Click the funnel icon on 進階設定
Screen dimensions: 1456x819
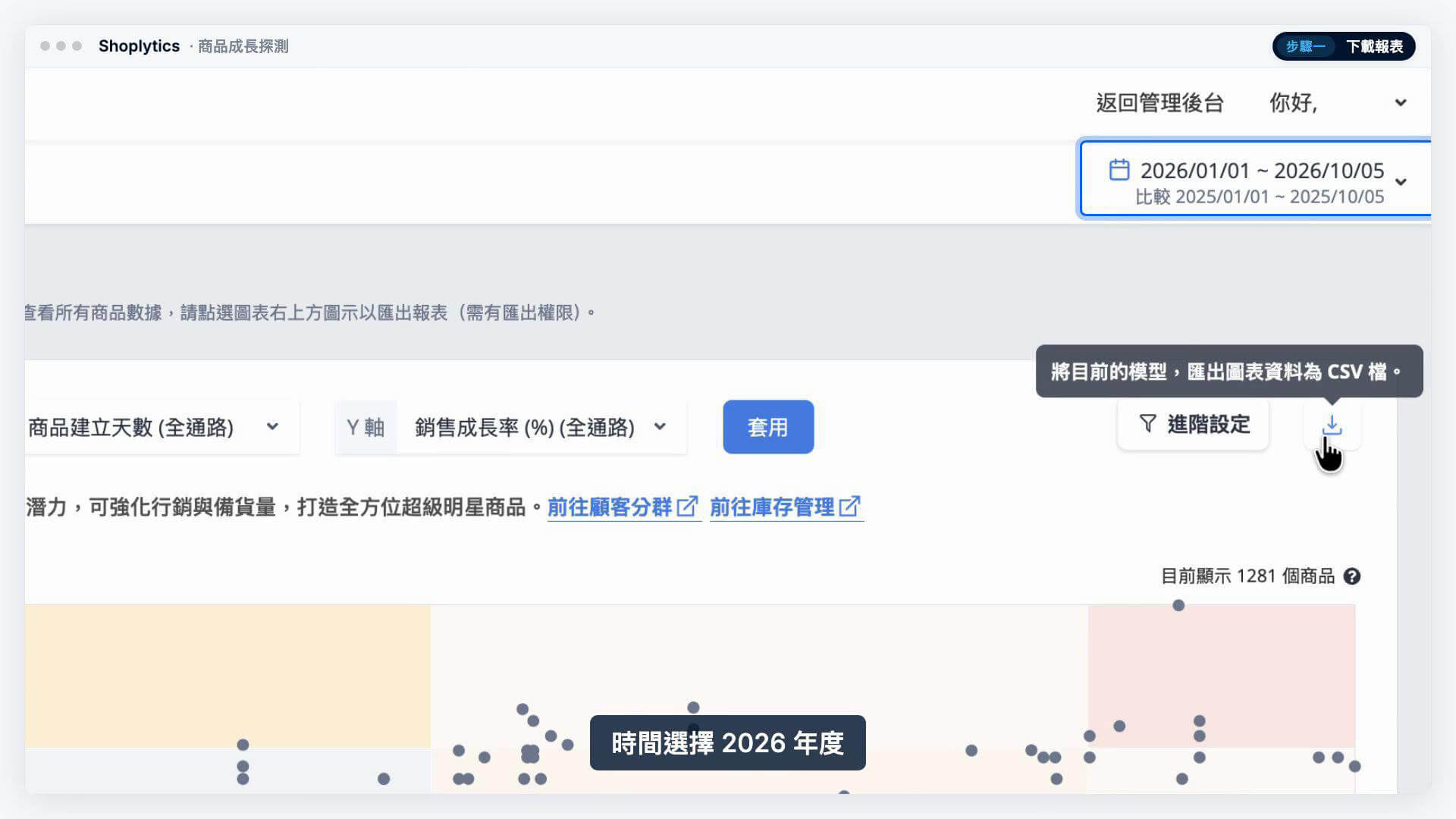pos(1147,424)
